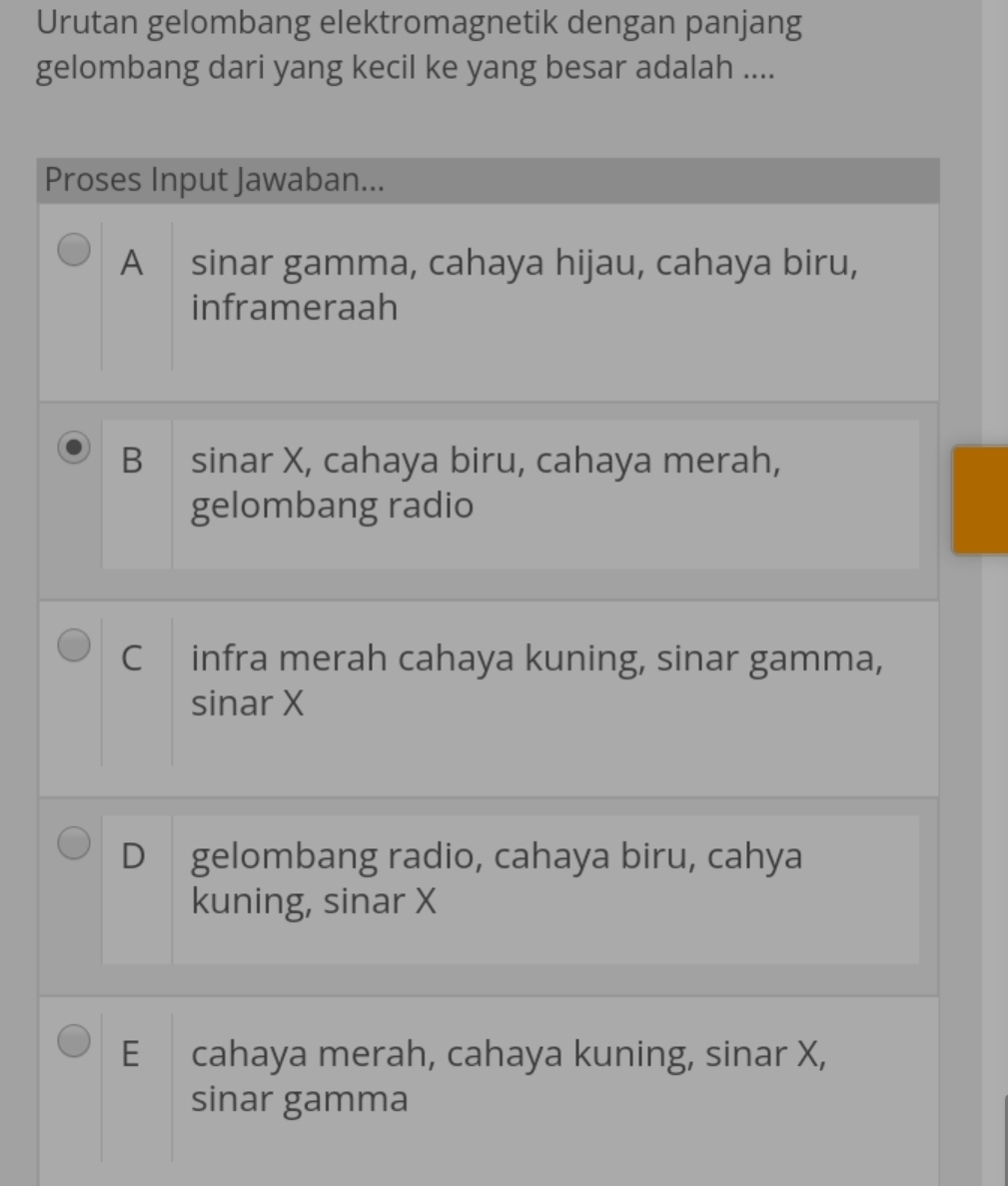Click the question text about 'gelombang elektromagnetik'
The height and width of the screenshot is (1186, 1008).
(x=419, y=45)
